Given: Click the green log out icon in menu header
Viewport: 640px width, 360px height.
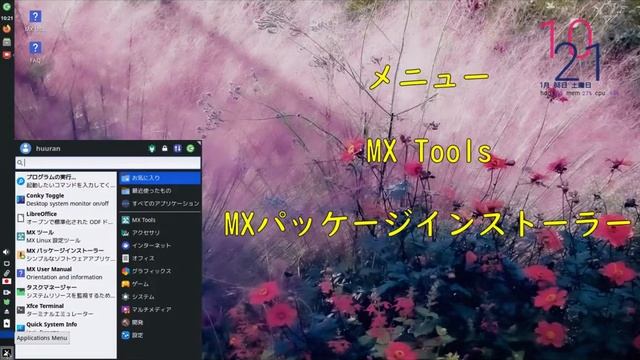Looking at the screenshot, I should point(191,149).
